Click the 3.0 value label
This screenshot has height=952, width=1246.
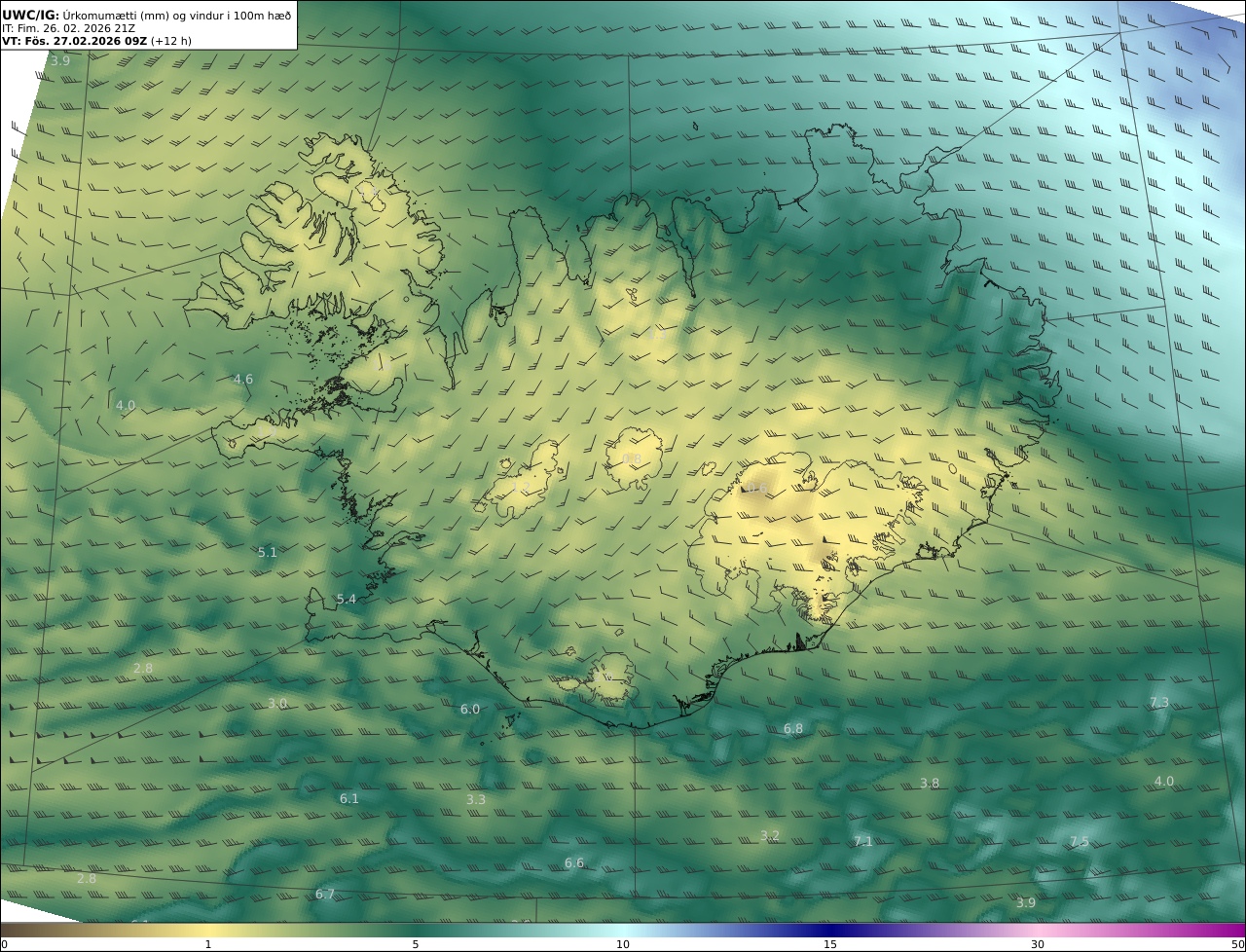point(277,704)
